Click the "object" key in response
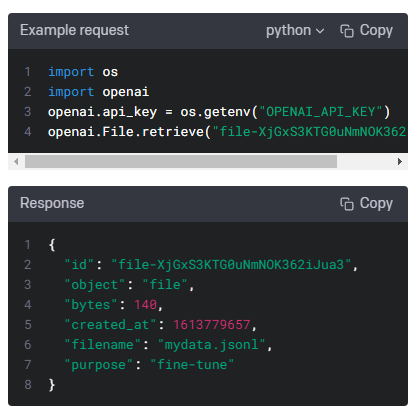 [x=95, y=285]
